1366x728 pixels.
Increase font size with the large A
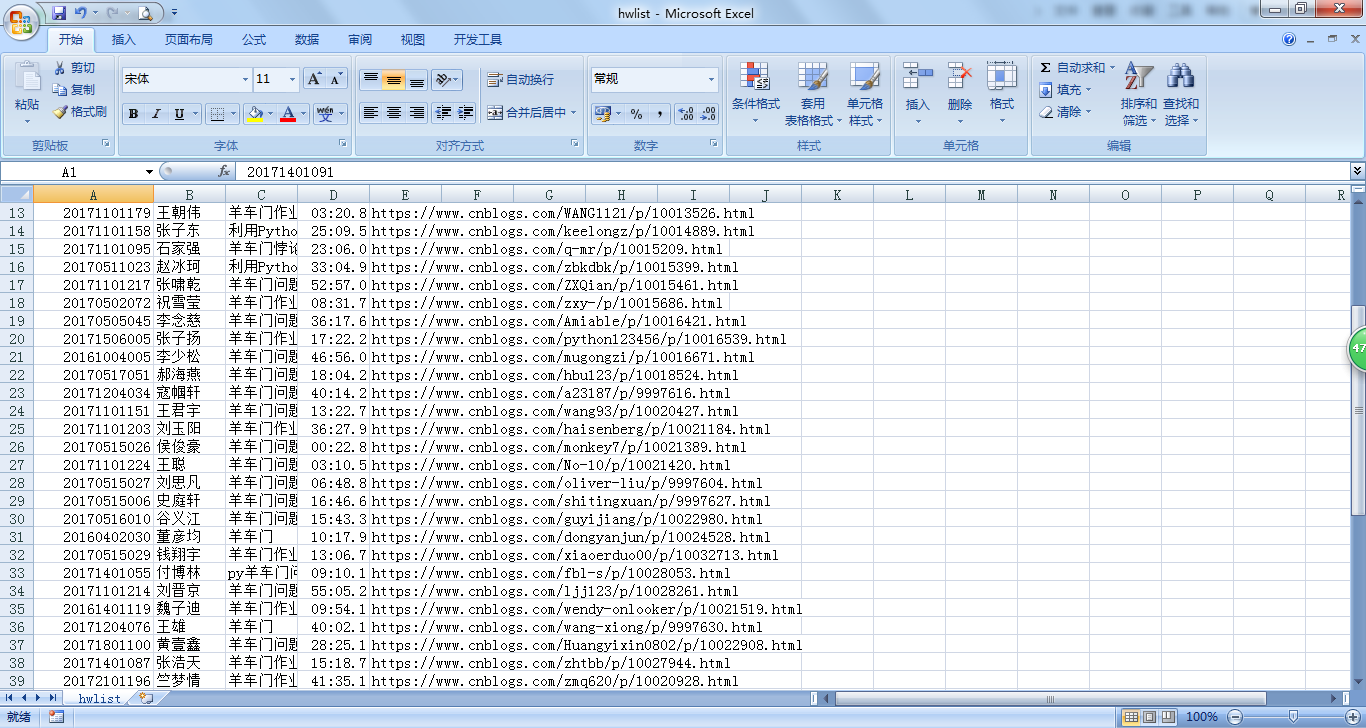coord(314,79)
